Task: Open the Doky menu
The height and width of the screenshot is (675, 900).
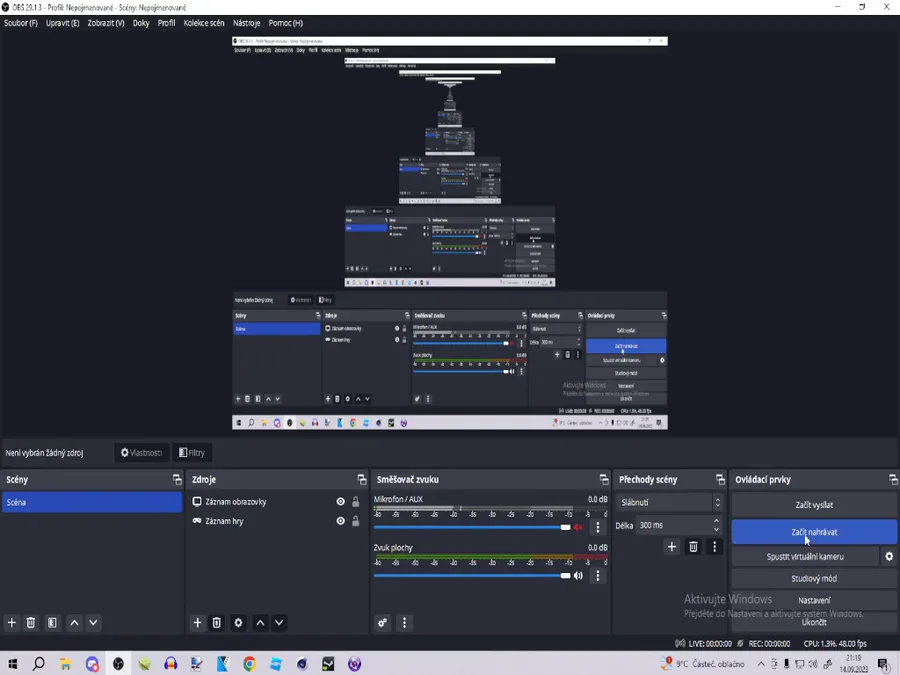Action: (x=141, y=23)
